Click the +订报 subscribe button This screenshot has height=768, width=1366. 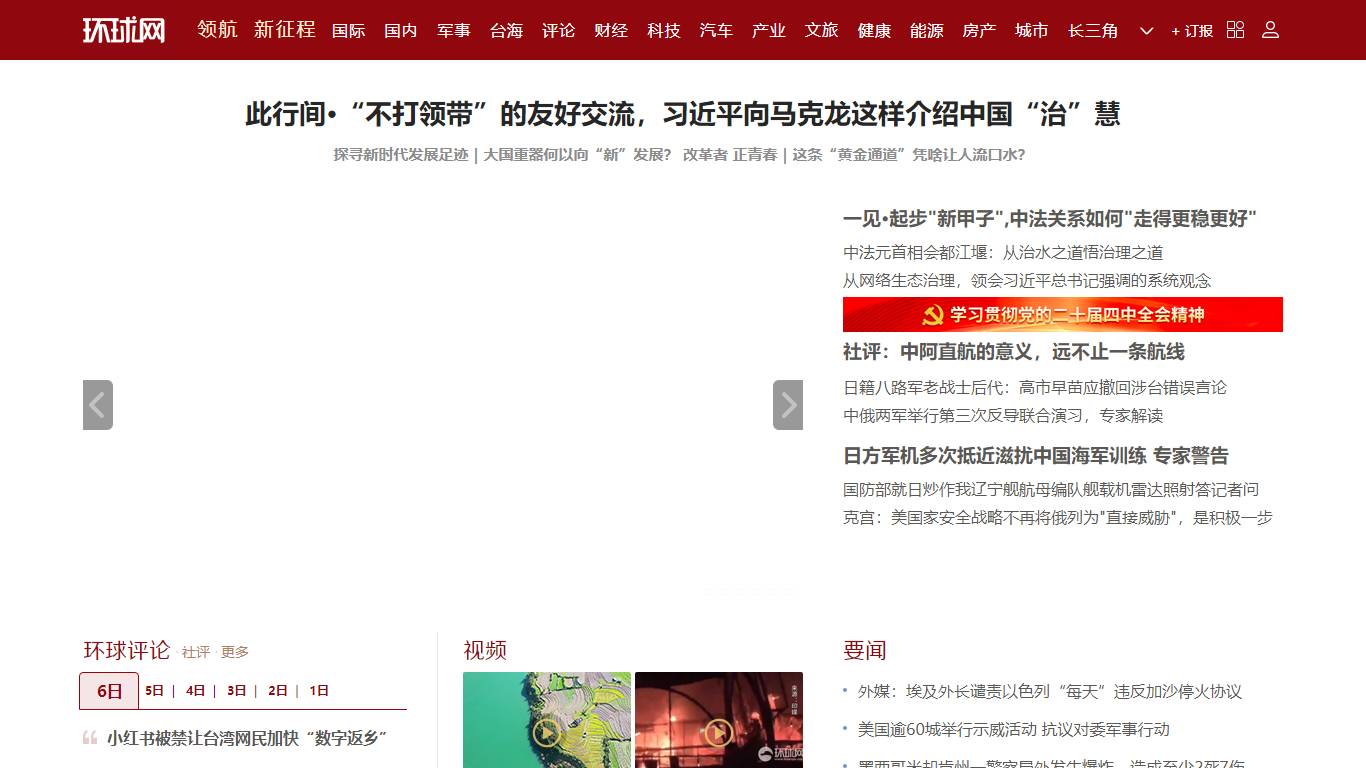[x=1192, y=31]
